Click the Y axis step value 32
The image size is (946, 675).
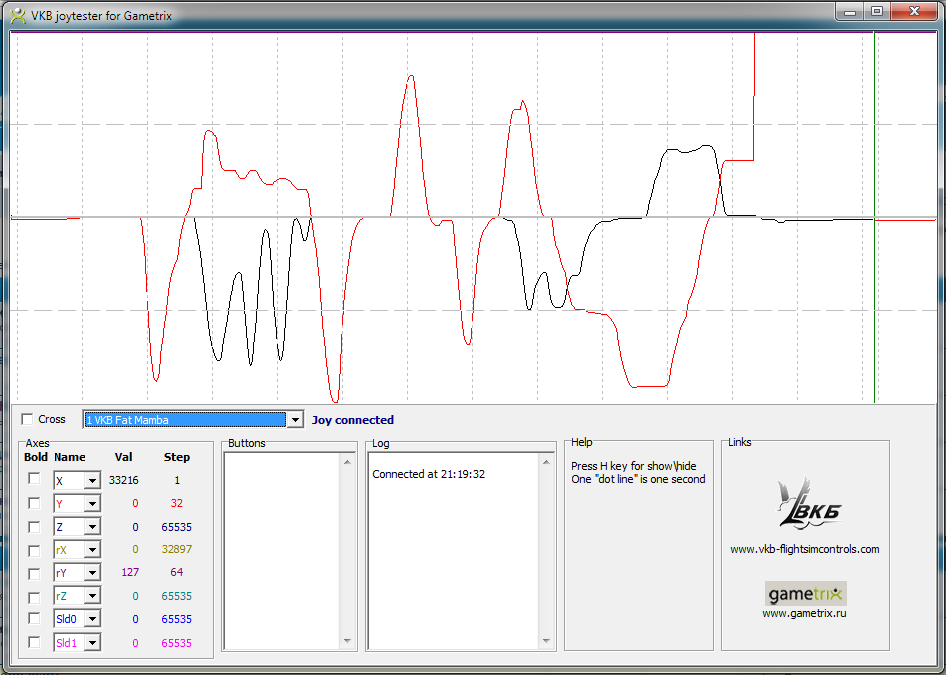pos(177,503)
